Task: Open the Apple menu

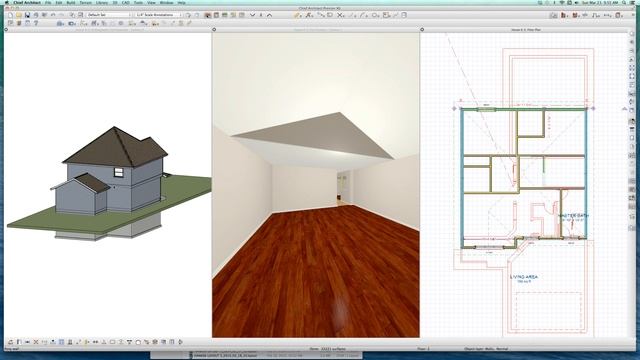Action: click(7, 3)
